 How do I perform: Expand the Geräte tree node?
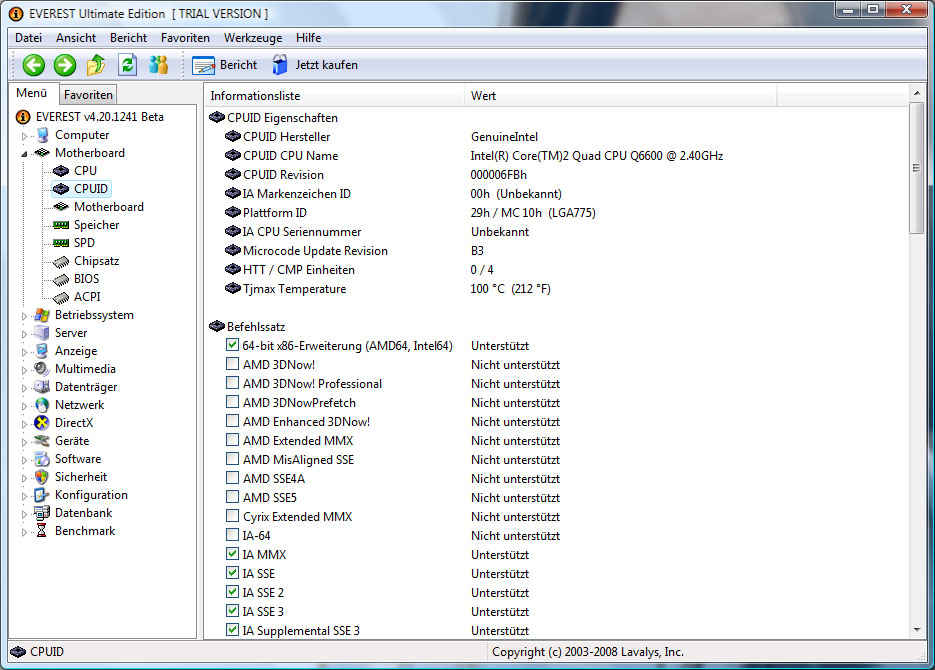click(x=24, y=442)
